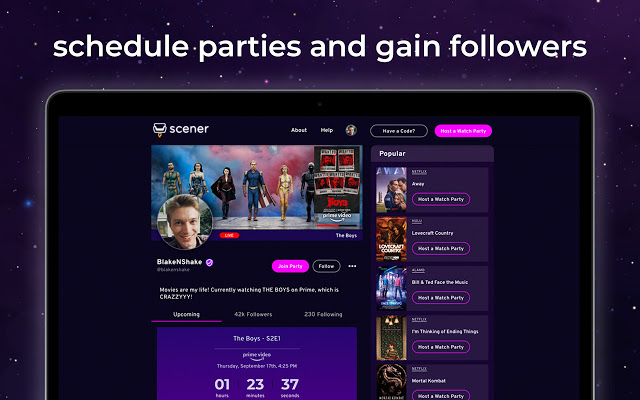Click the prime video logo in countdown card

point(257,356)
